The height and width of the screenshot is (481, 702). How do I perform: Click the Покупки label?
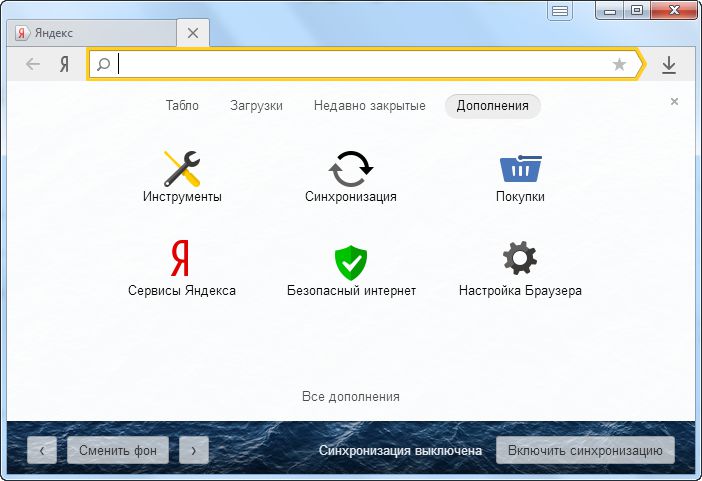[520, 196]
